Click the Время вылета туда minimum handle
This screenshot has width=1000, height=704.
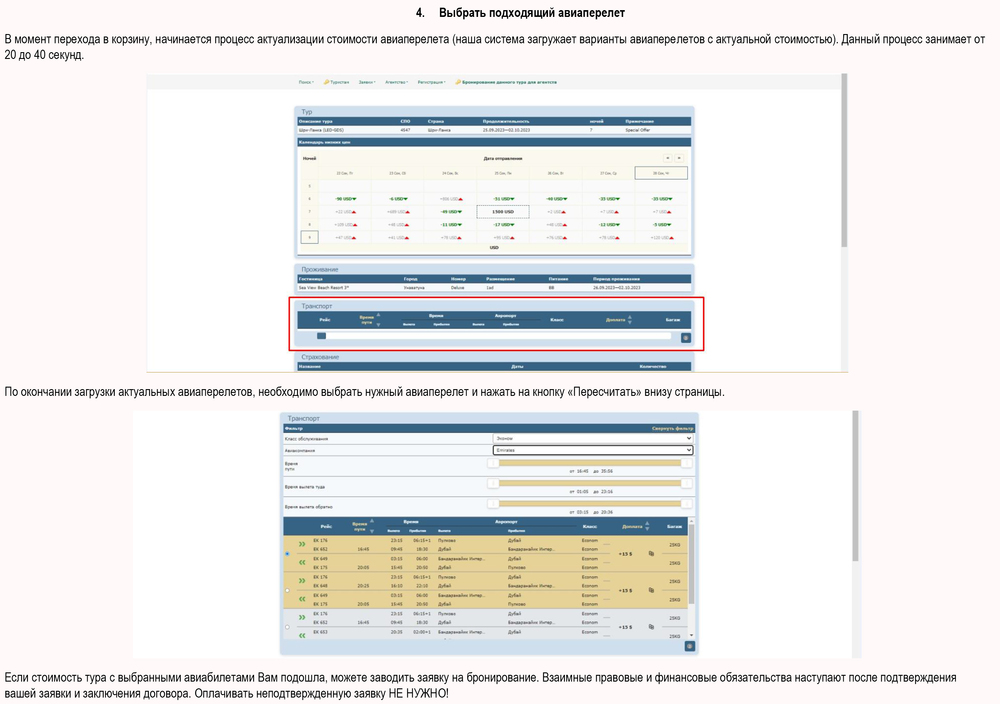pyautogui.click(x=493, y=483)
